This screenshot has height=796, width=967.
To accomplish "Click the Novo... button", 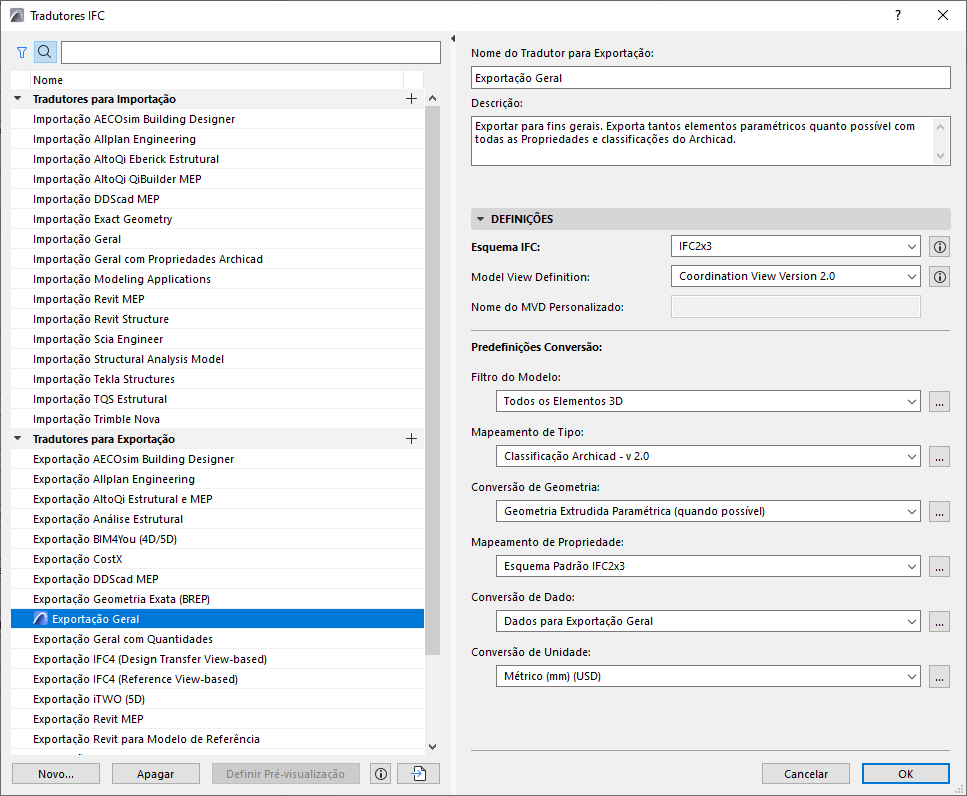I will pos(56,773).
